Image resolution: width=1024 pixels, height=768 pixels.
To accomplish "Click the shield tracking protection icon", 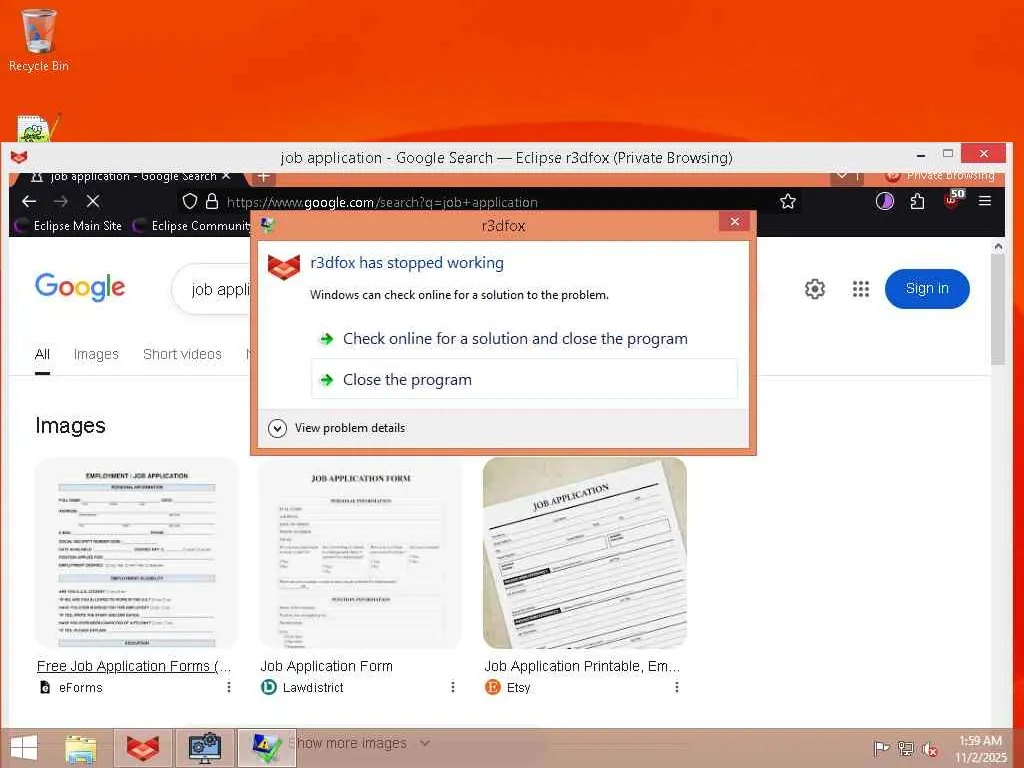I will point(189,201).
